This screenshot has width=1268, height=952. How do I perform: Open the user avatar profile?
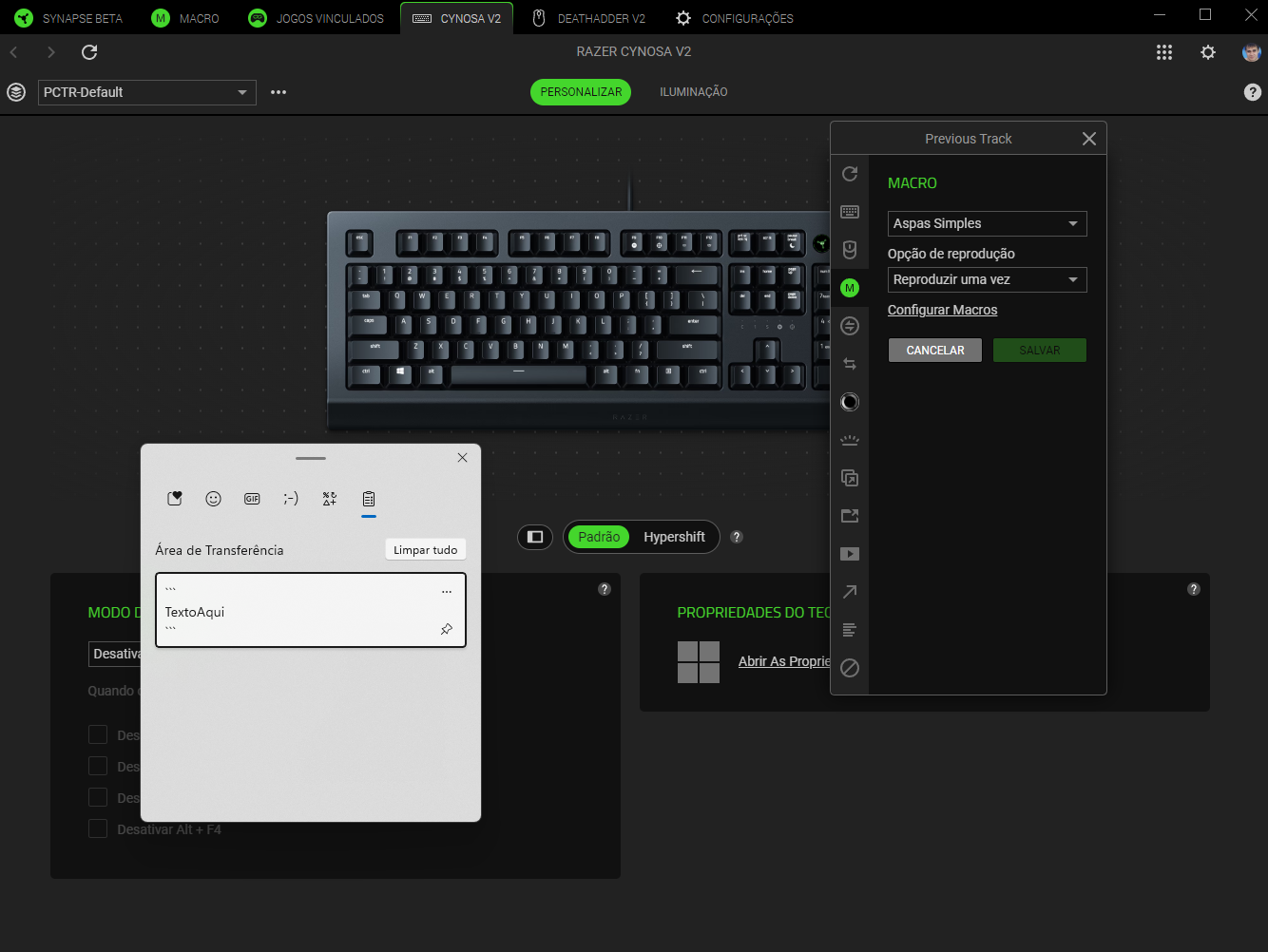1252,52
